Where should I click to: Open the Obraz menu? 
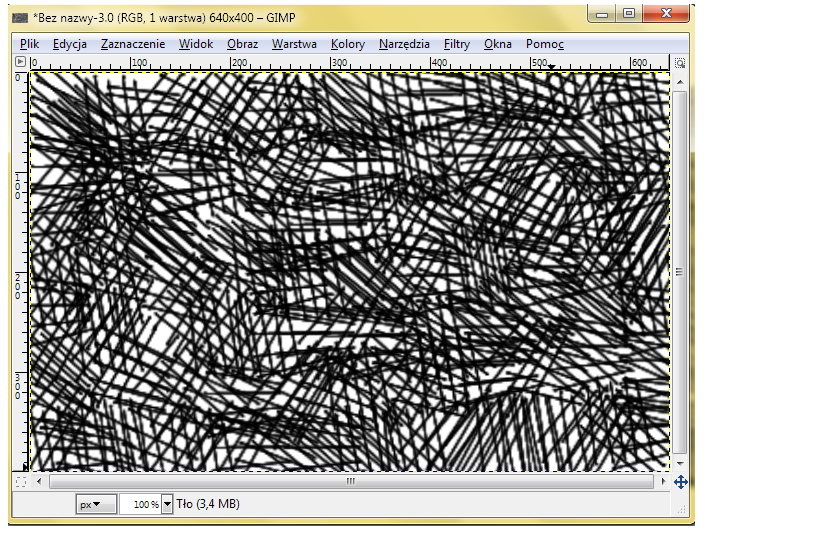point(242,44)
